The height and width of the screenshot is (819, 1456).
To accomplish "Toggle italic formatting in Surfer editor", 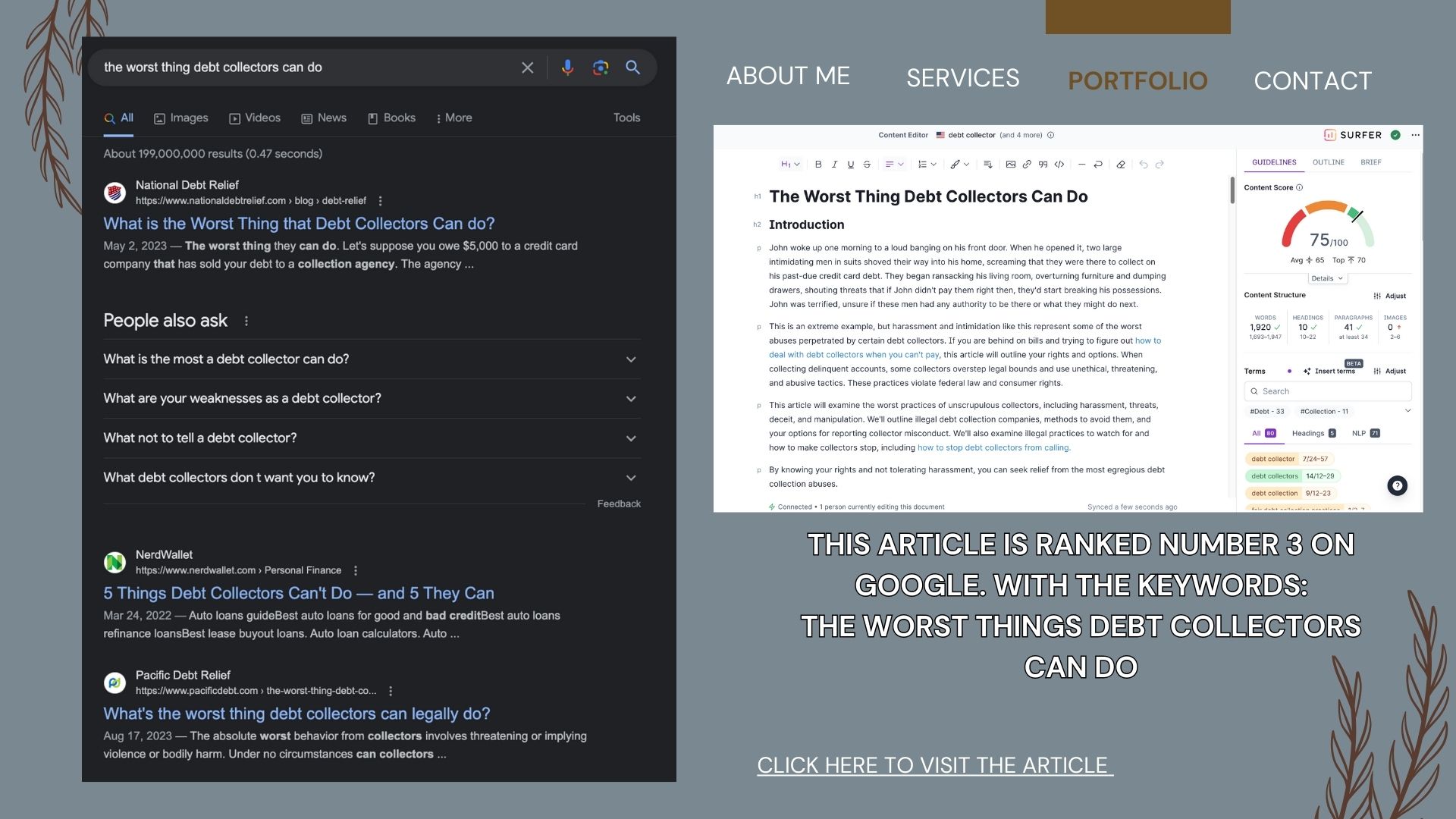I will point(834,165).
